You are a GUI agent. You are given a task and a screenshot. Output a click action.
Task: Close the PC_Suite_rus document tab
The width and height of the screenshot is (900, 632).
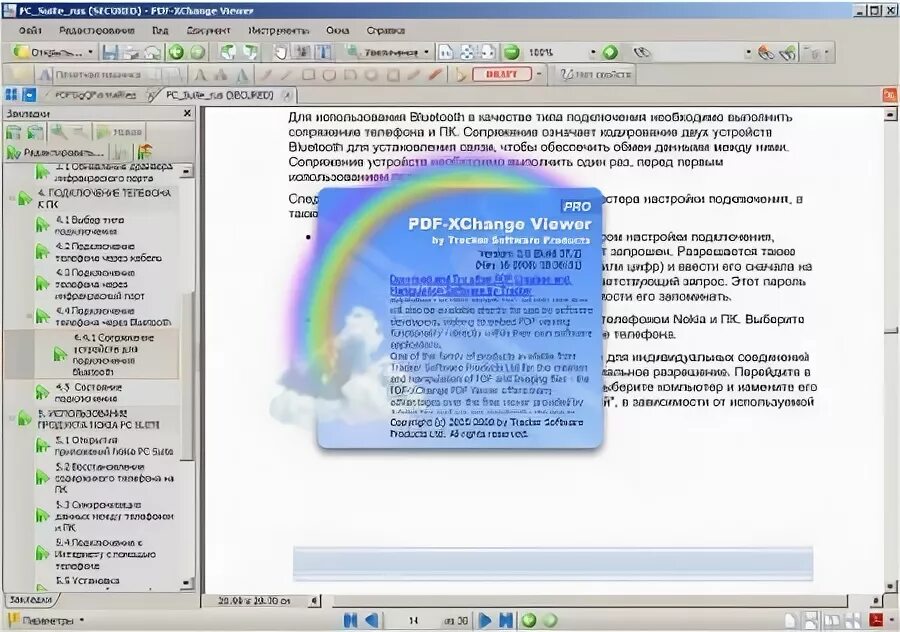pyautogui.click(x=288, y=96)
